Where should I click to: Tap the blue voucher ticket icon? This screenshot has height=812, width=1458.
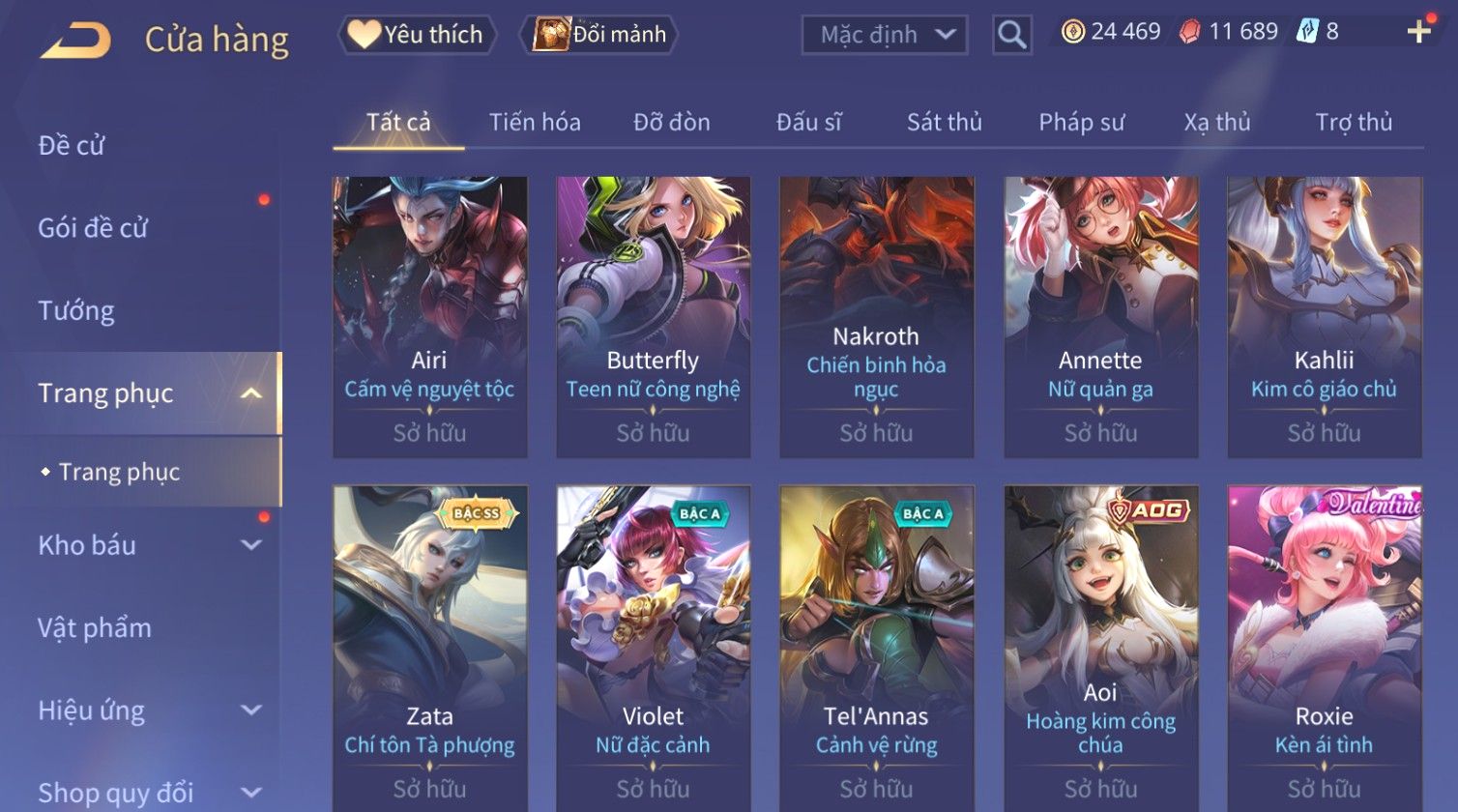click(x=1305, y=32)
